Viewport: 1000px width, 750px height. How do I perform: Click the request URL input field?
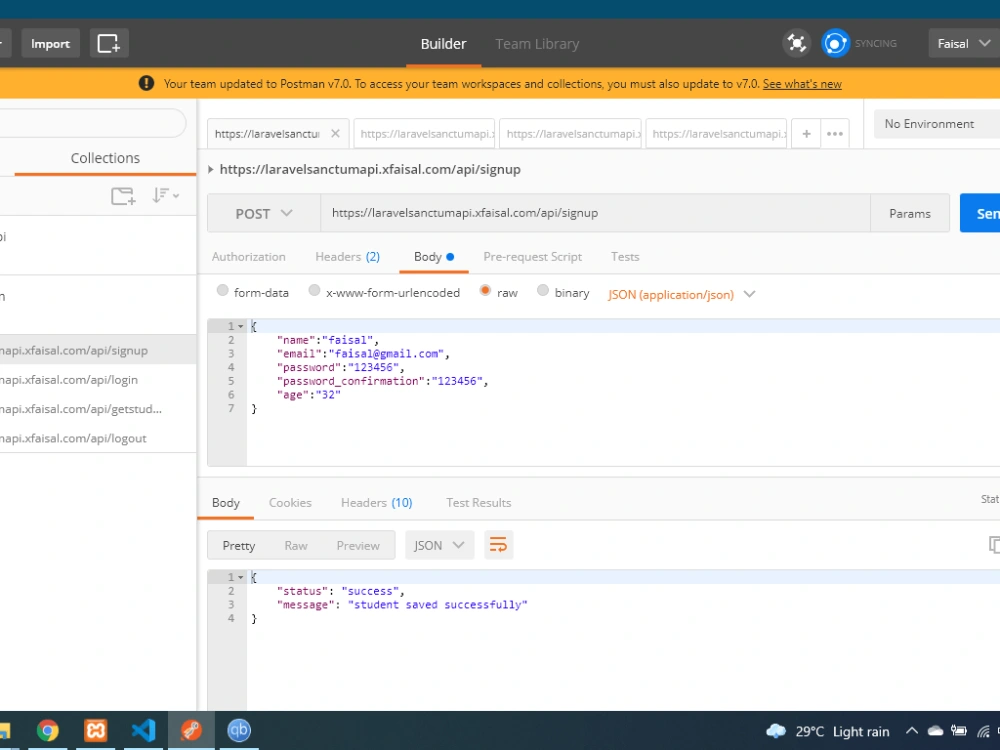coord(595,213)
